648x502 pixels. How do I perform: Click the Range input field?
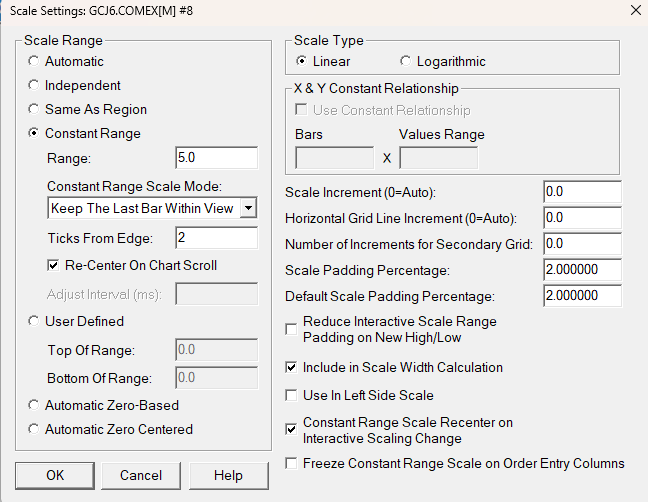[216, 158]
